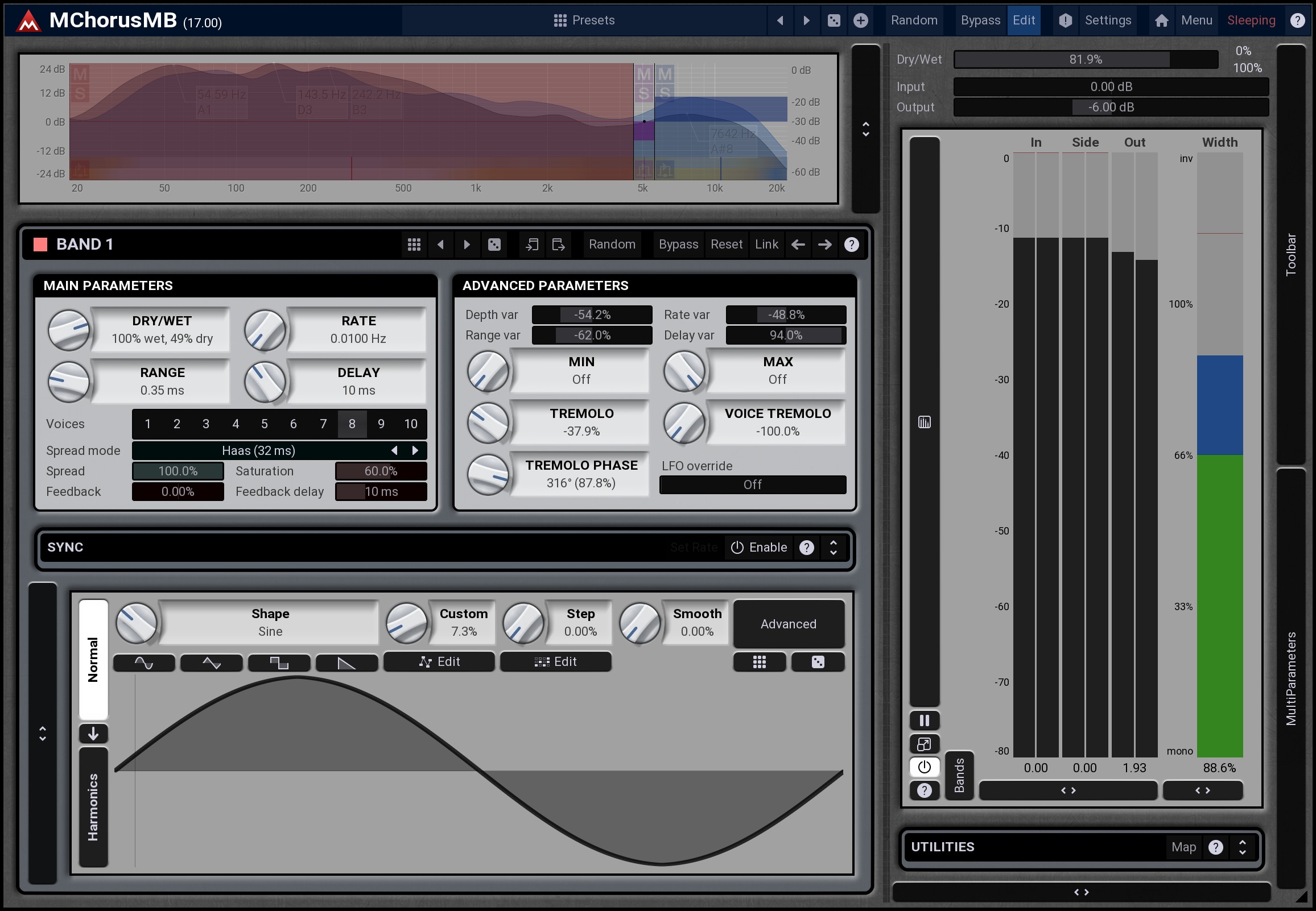Select the sine waveform shape button

144,662
